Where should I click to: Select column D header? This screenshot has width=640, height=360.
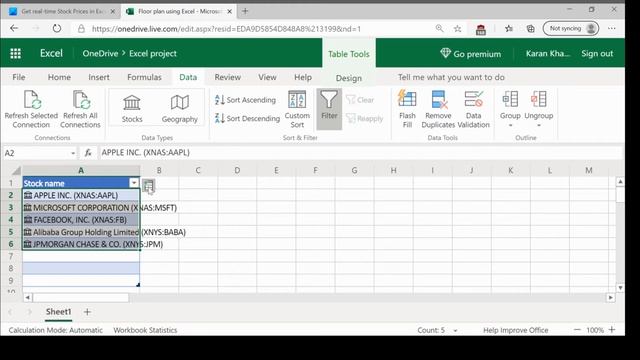[x=237, y=170]
